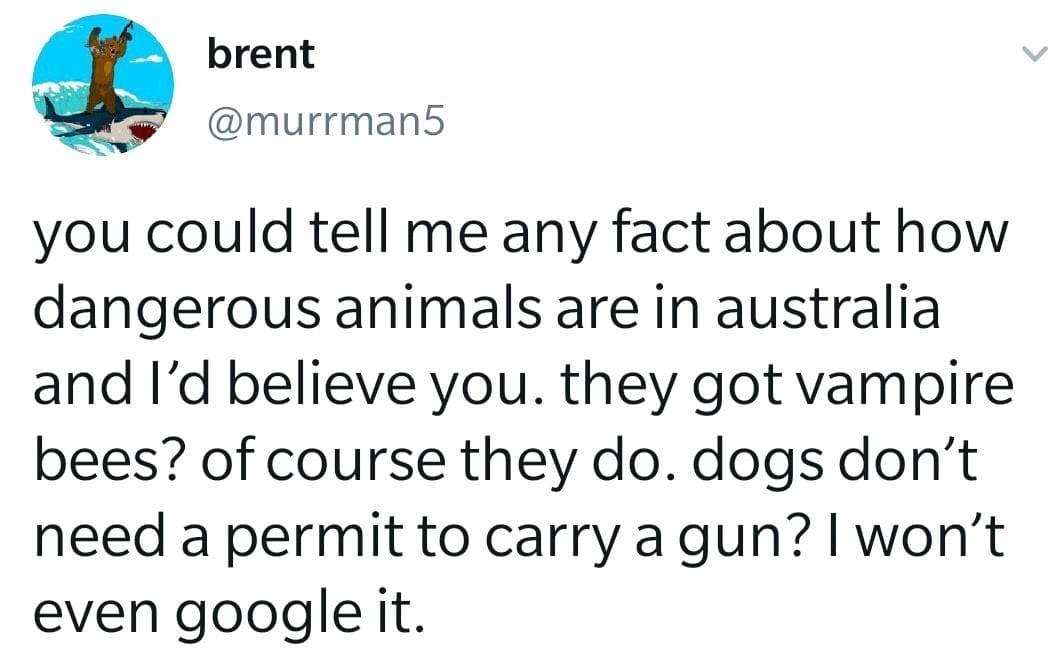Click the word "dangerous" in the tweet
This screenshot has height=667, width=1058.
pos(174,312)
